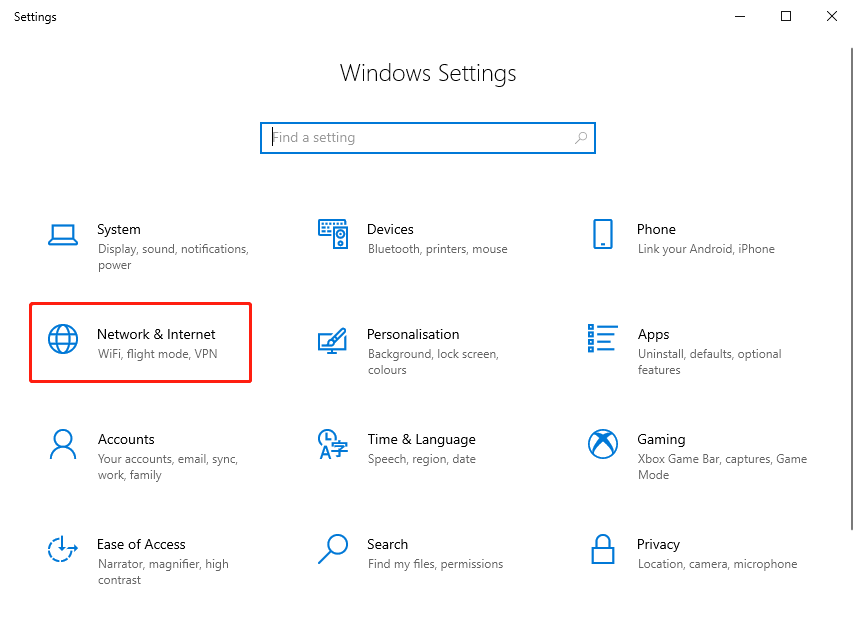Open the Privacy padlock icon
Image resolution: width=855 pixels, height=628 pixels.
pyautogui.click(x=602, y=549)
